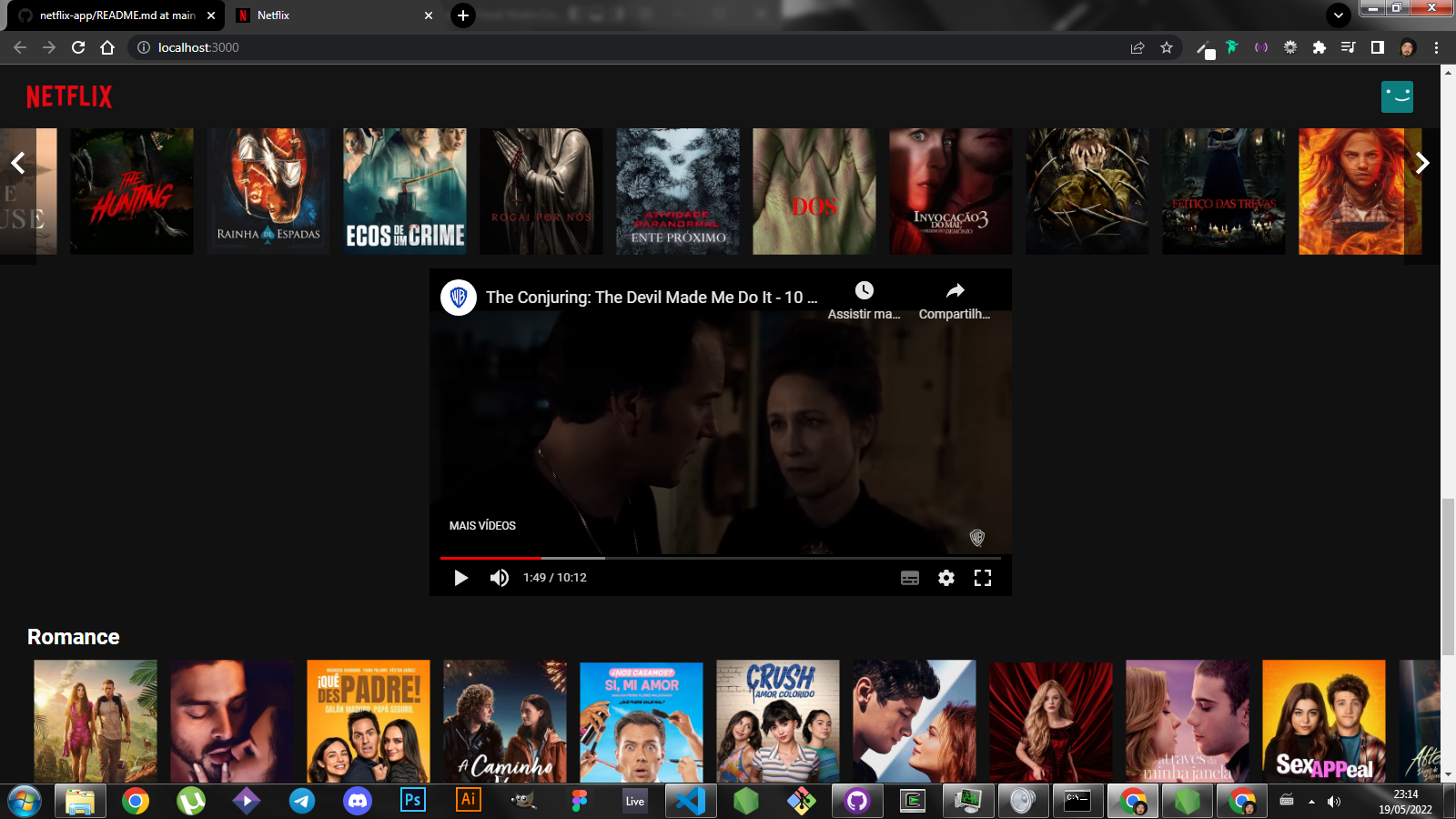Show hidden system tray icons arrow

1311,802
